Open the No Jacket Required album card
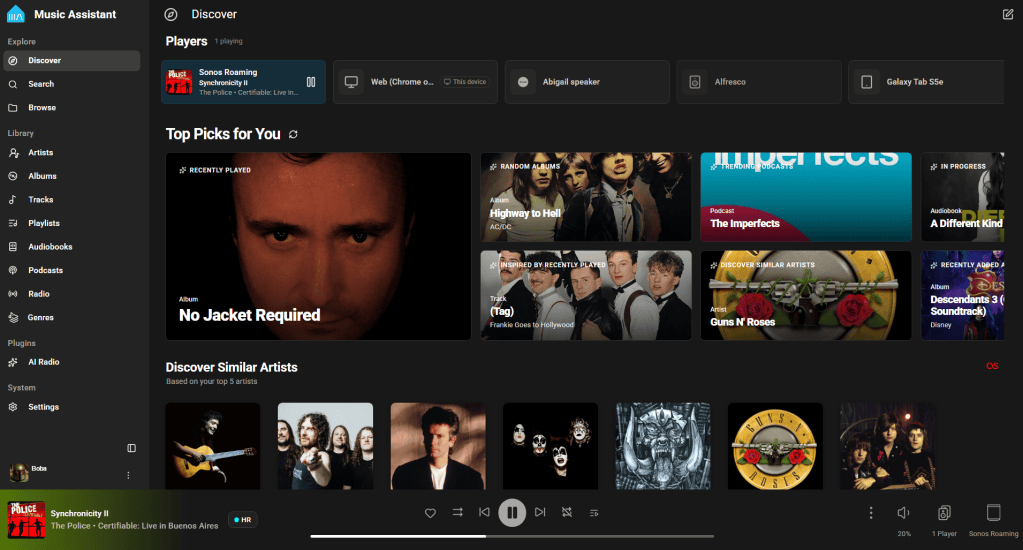 point(318,246)
